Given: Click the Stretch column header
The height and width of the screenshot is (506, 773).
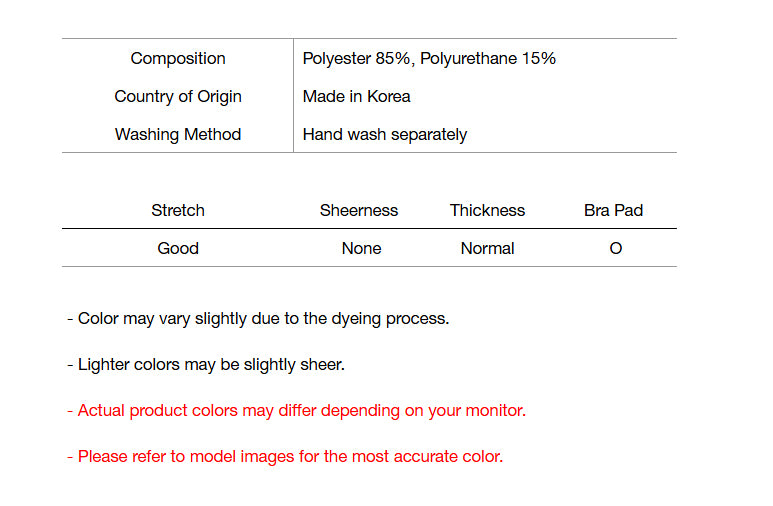Looking at the screenshot, I should [x=178, y=210].
